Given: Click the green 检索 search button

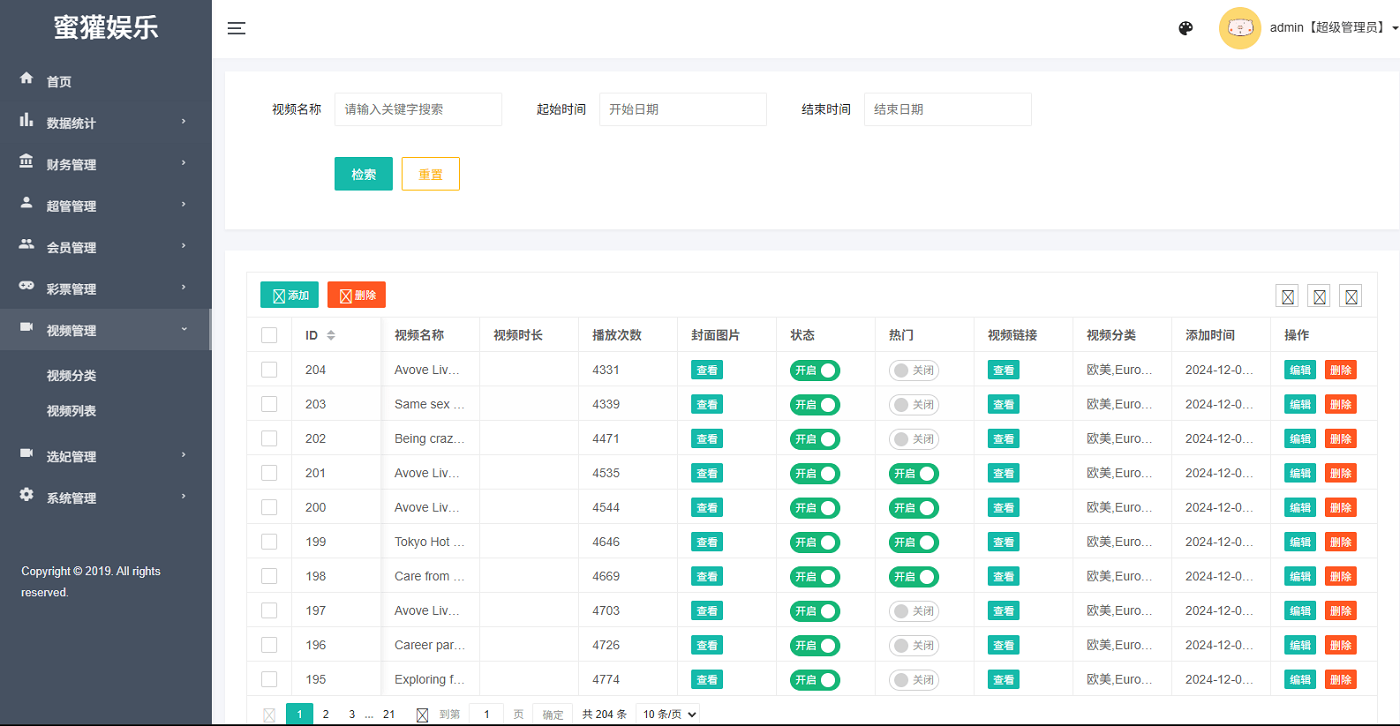Looking at the screenshot, I should [x=363, y=174].
